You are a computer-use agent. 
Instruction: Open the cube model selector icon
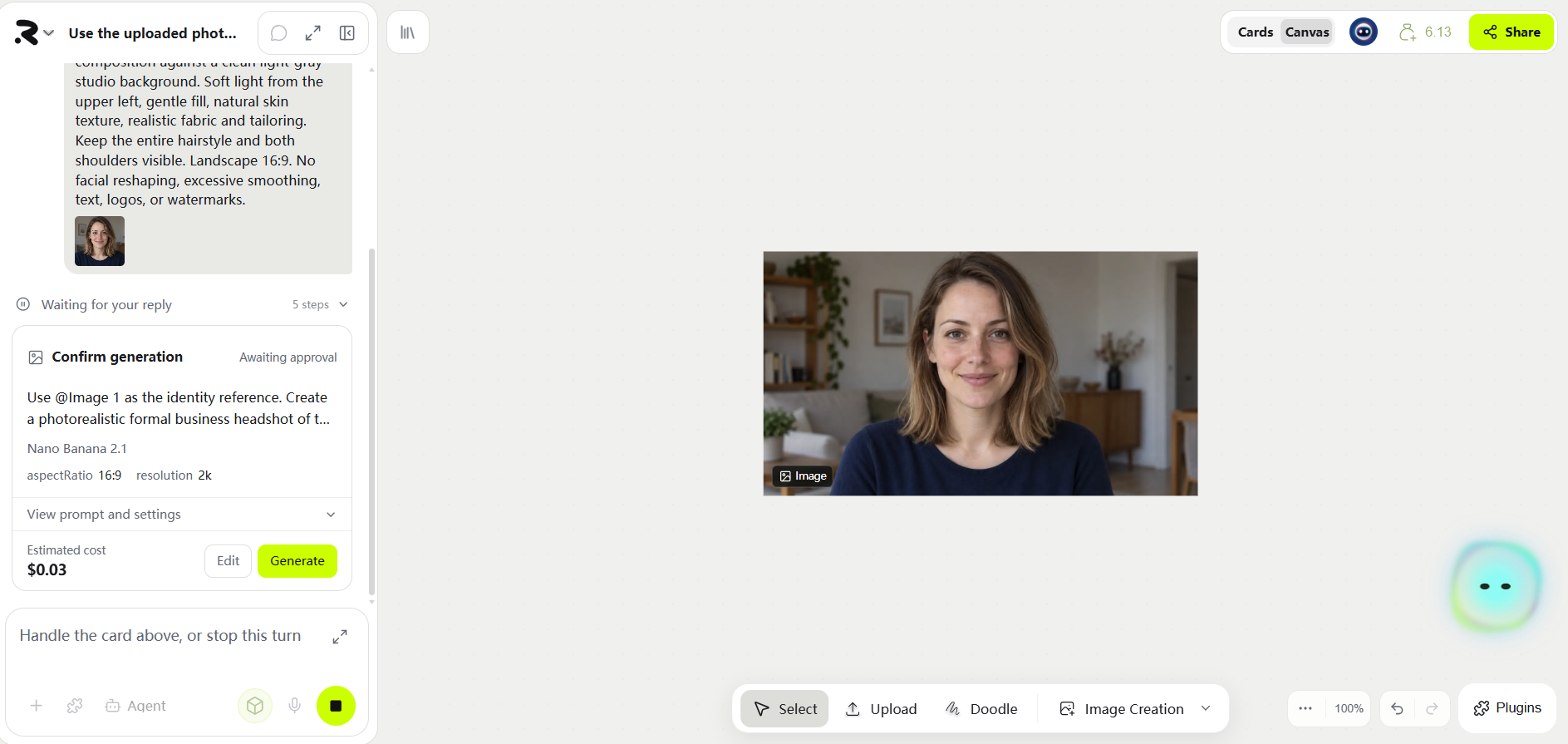coord(255,706)
